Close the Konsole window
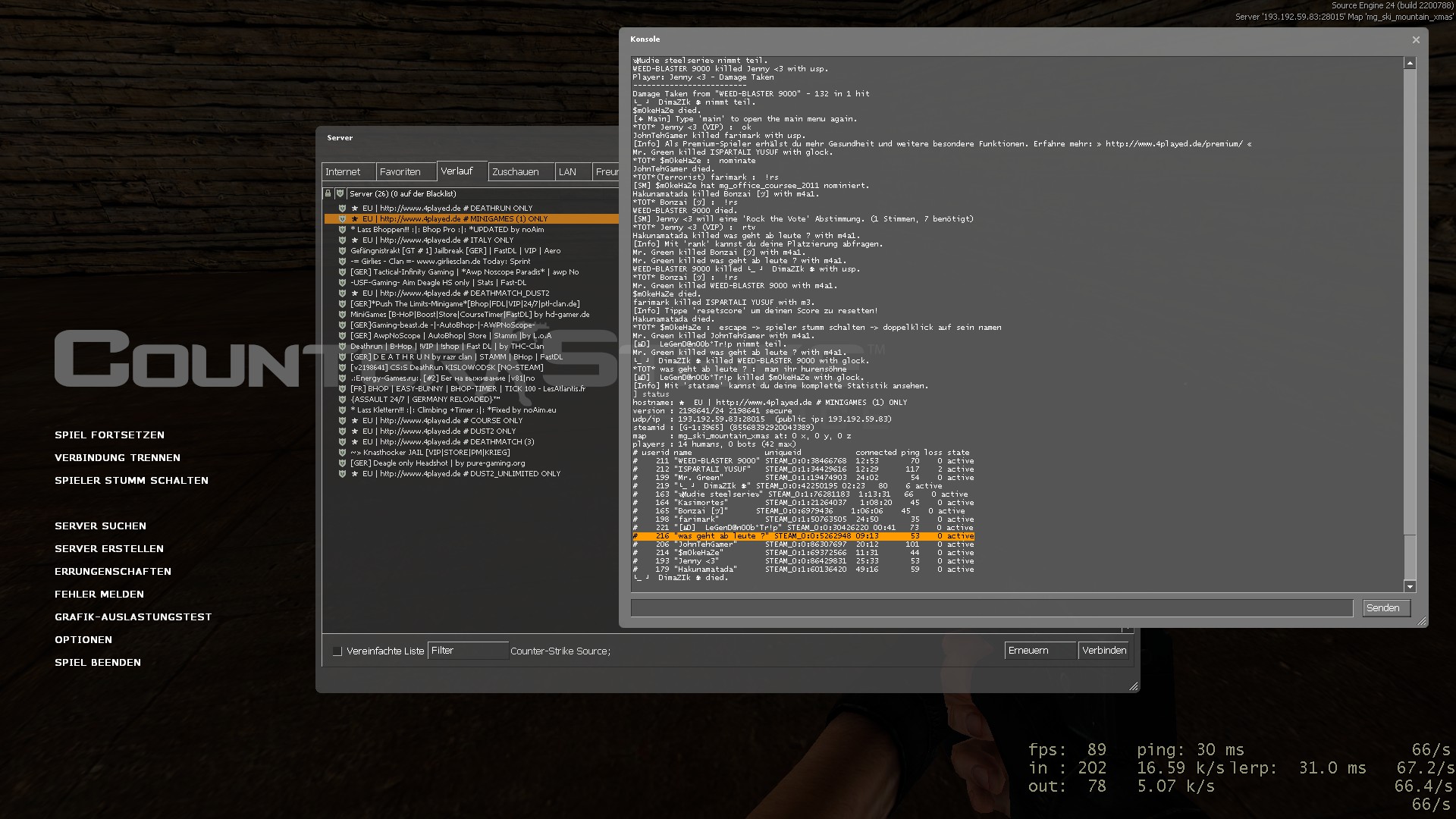This screenshot has height=819, width=1456. click(x=1415, y=39)
